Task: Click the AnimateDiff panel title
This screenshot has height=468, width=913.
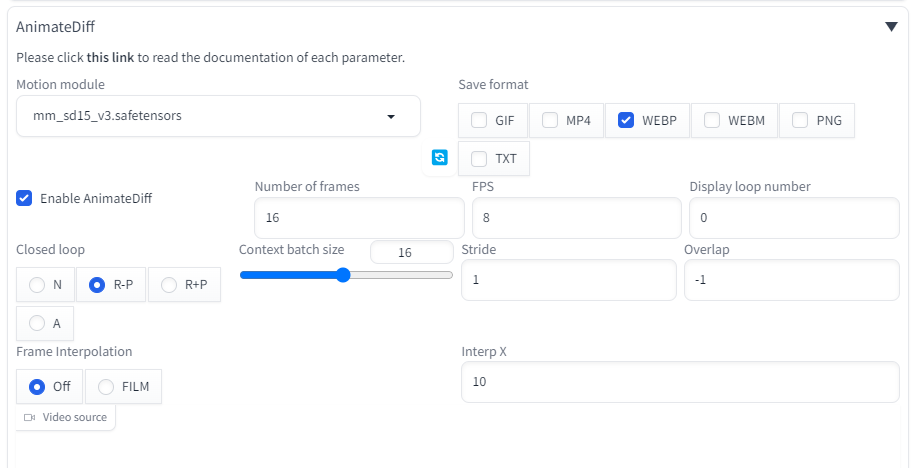Action: pos(55,27)
